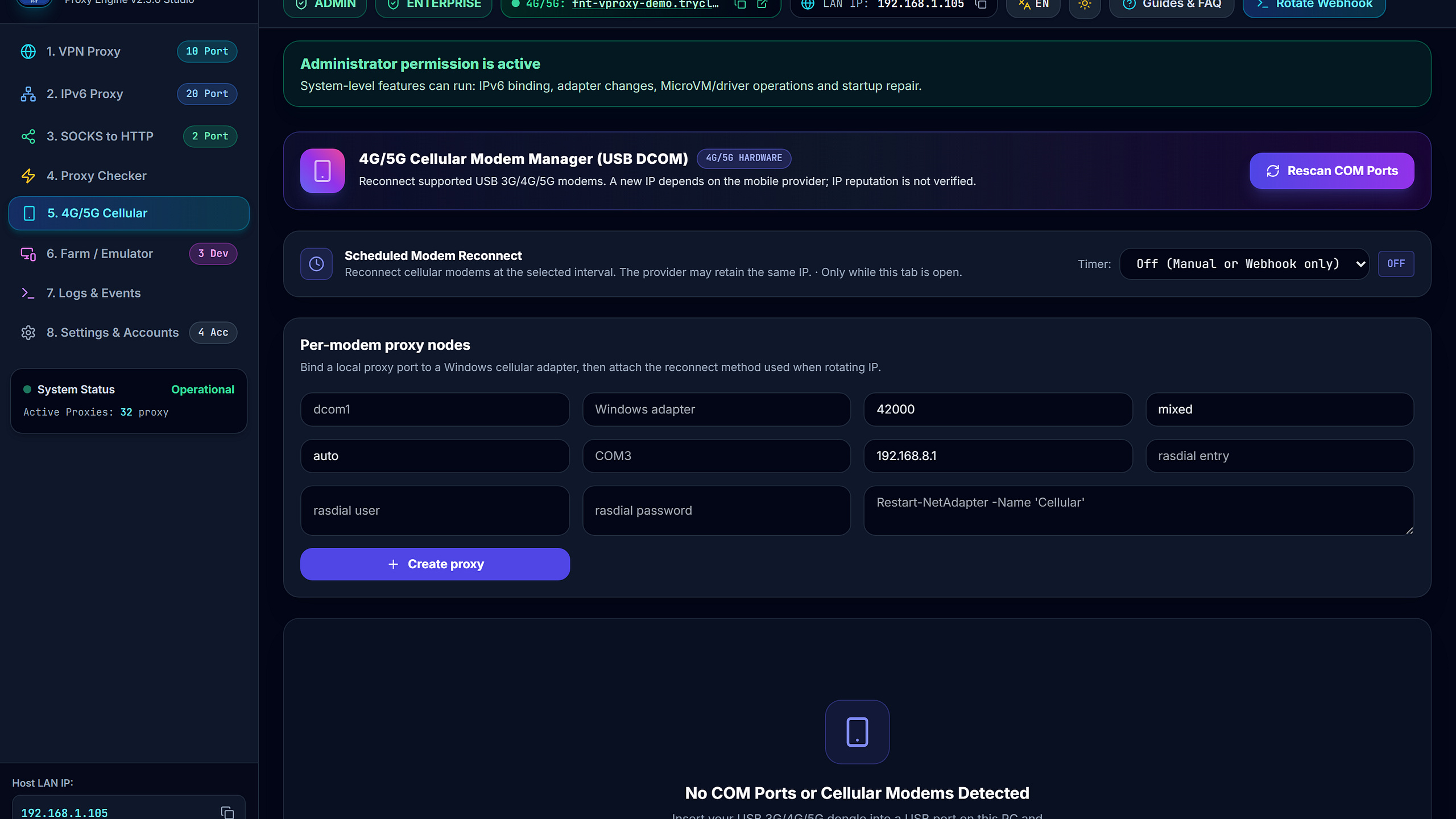Click the Scheduled Modem Reconnect clock icon
This screenshot has width=1456, height=819.
click(x=316, y=264)
